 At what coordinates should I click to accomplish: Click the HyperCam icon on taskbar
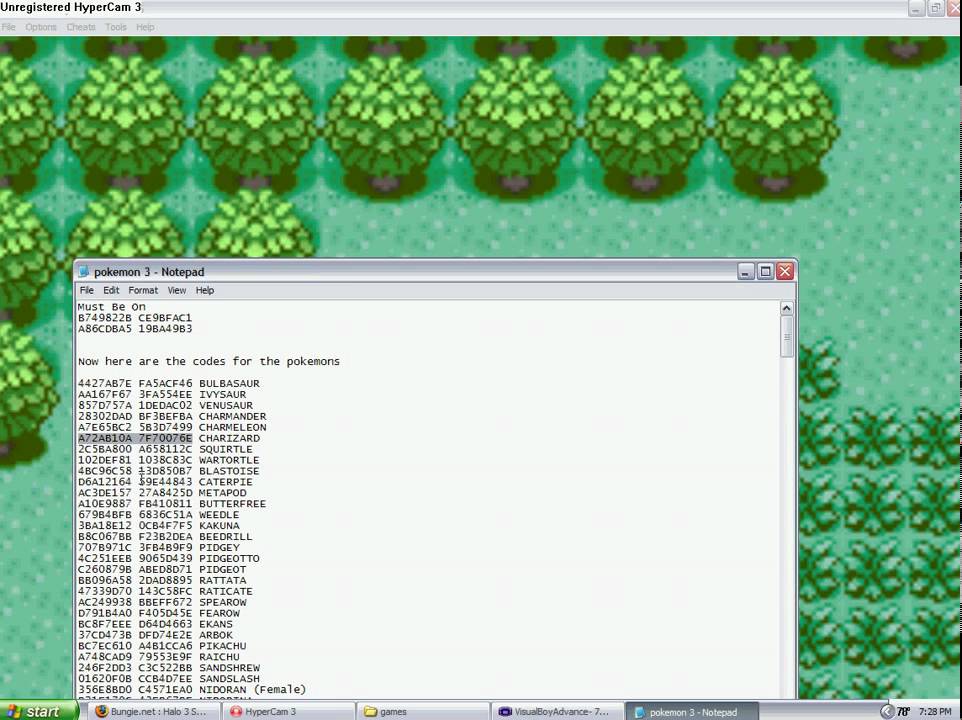tap(236, 711)
